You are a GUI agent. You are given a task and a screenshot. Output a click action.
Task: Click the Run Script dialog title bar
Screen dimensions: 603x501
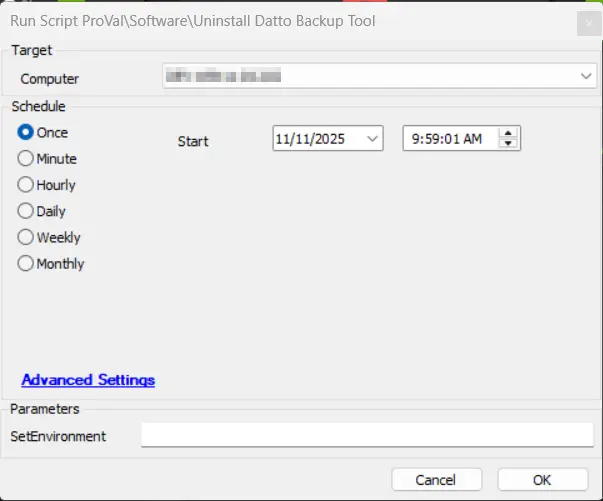pyautogui.click(x=250, y=19)
